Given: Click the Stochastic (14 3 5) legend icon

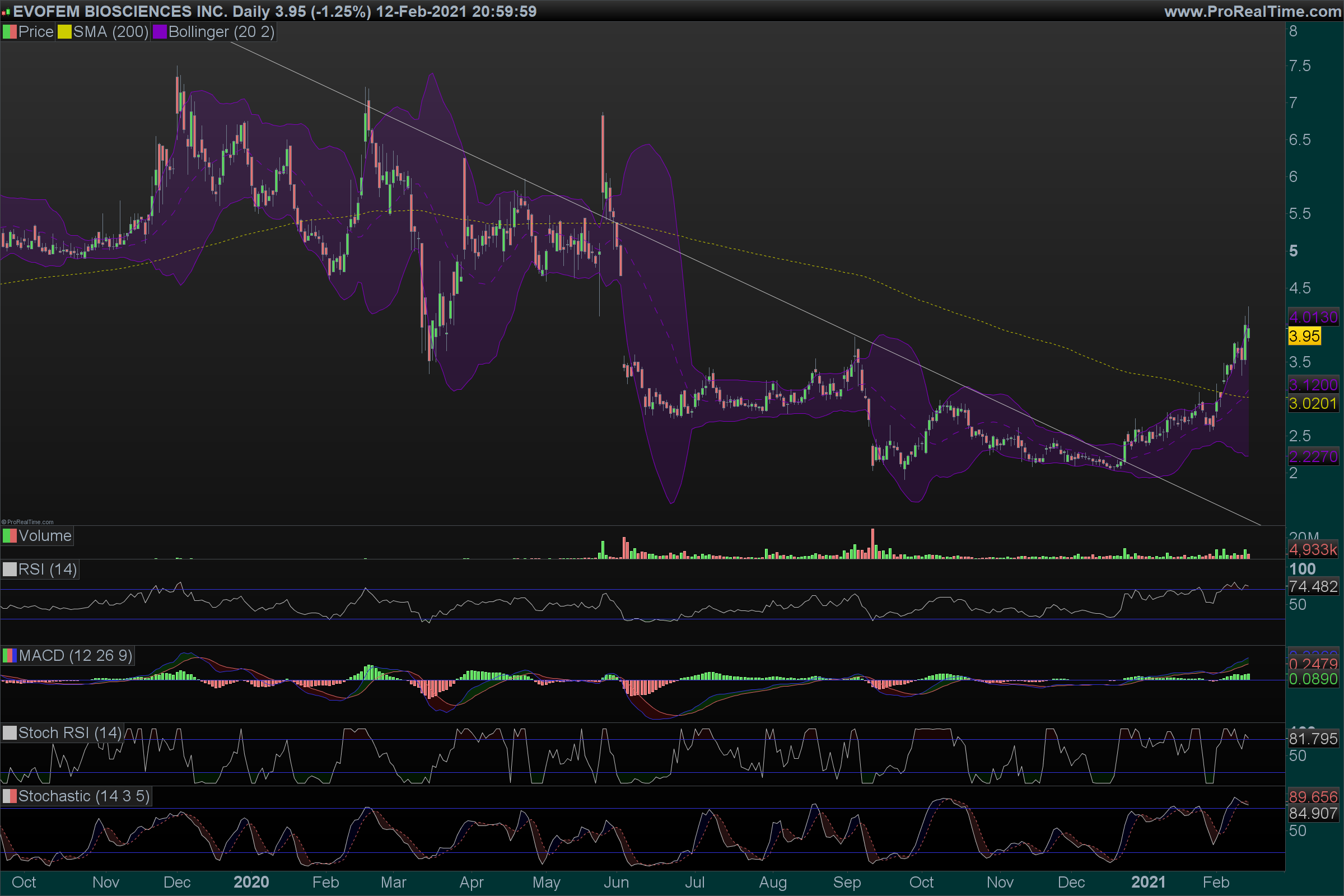Looking at the screenshot, I should [10, 796].
